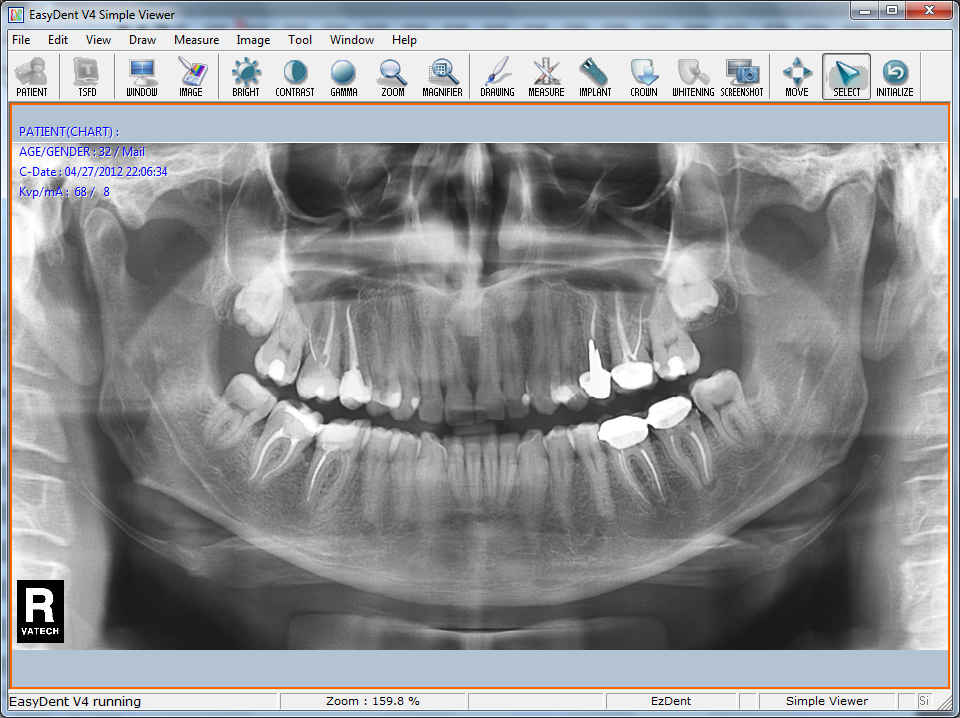Click the panoramic dental X-ray image
Image resolution: width=960 pixels, height=718 pixels.
tap(479, 396)
